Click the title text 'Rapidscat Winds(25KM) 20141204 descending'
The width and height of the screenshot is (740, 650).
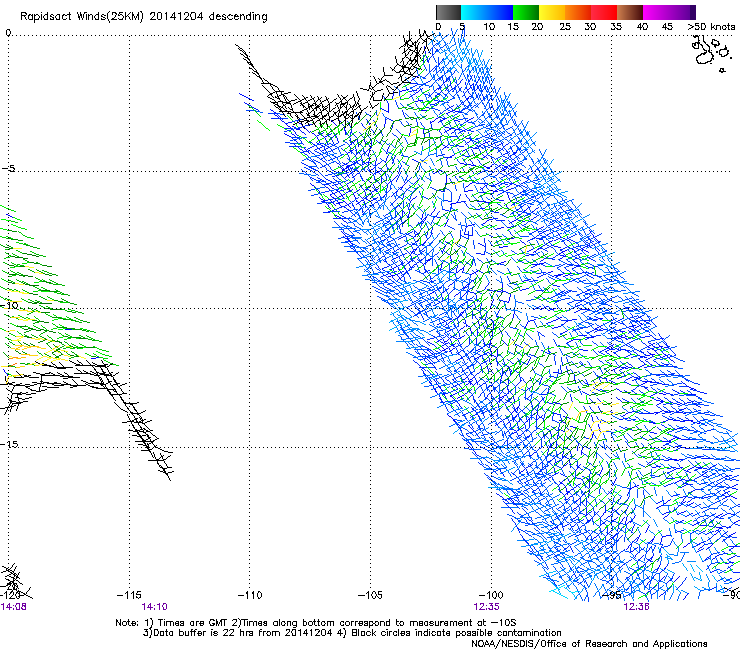(144, 17)
